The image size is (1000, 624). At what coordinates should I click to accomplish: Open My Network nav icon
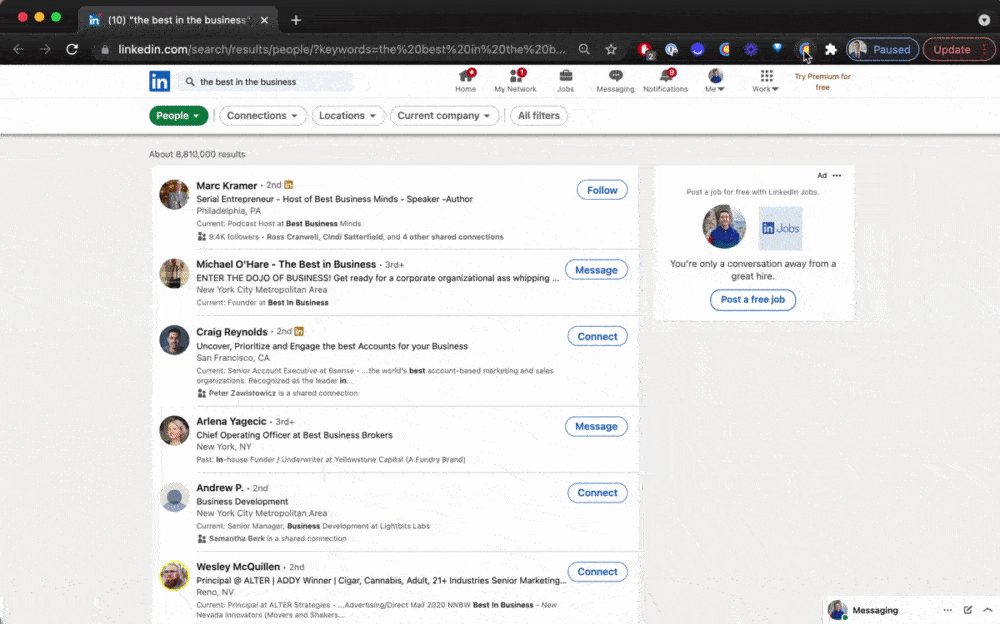coord(515,81)
